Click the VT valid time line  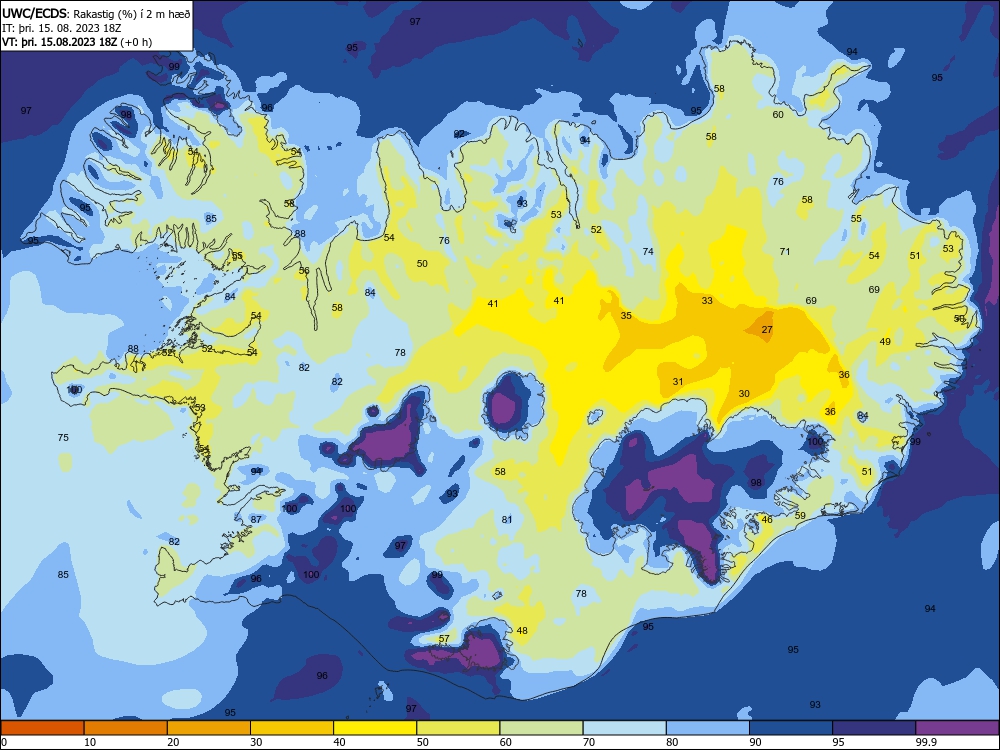77,42
